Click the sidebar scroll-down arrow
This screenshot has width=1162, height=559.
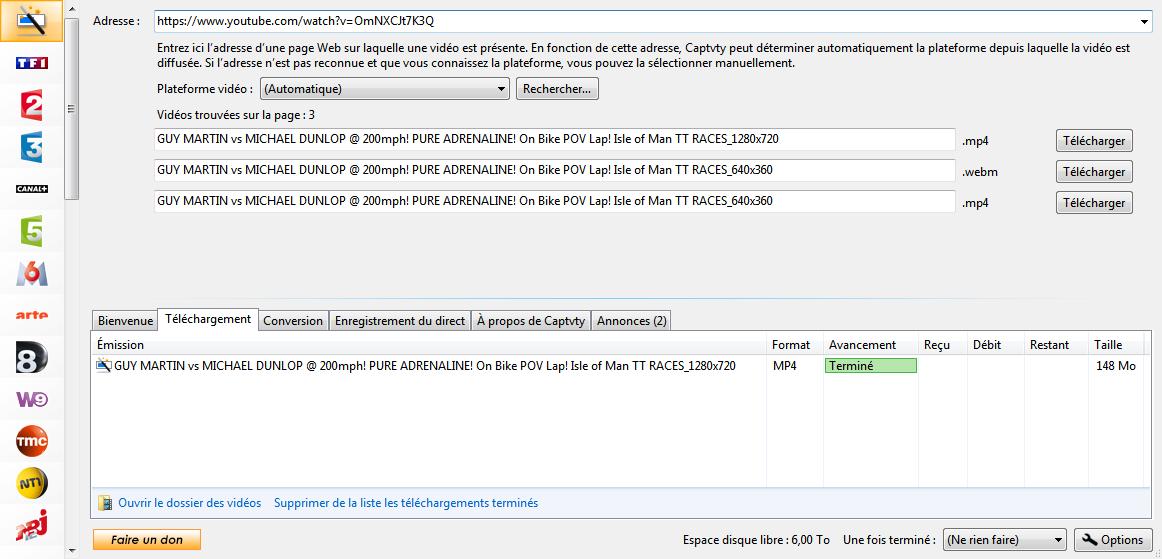coord(71,551)
